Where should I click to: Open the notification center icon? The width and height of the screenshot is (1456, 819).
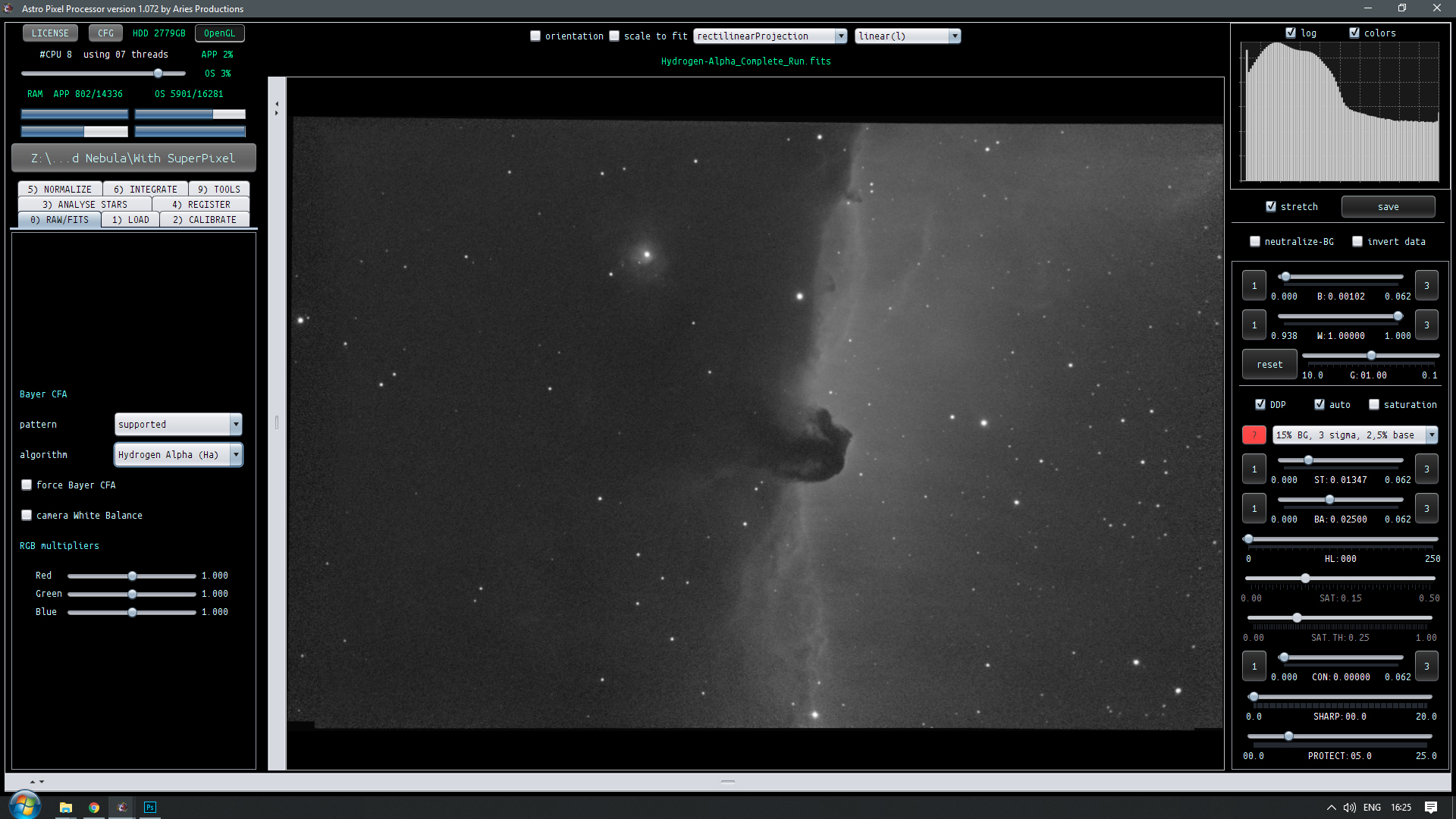pyautogui.click(x=1430, y=808)
